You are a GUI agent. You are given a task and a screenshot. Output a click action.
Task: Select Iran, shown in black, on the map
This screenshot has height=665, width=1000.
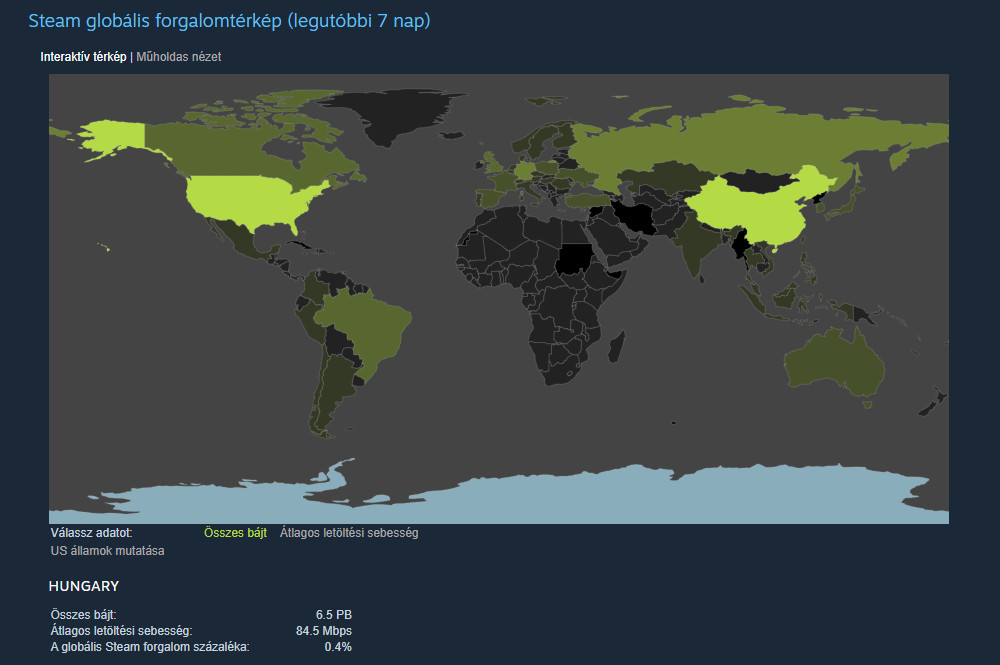point(636,216)
